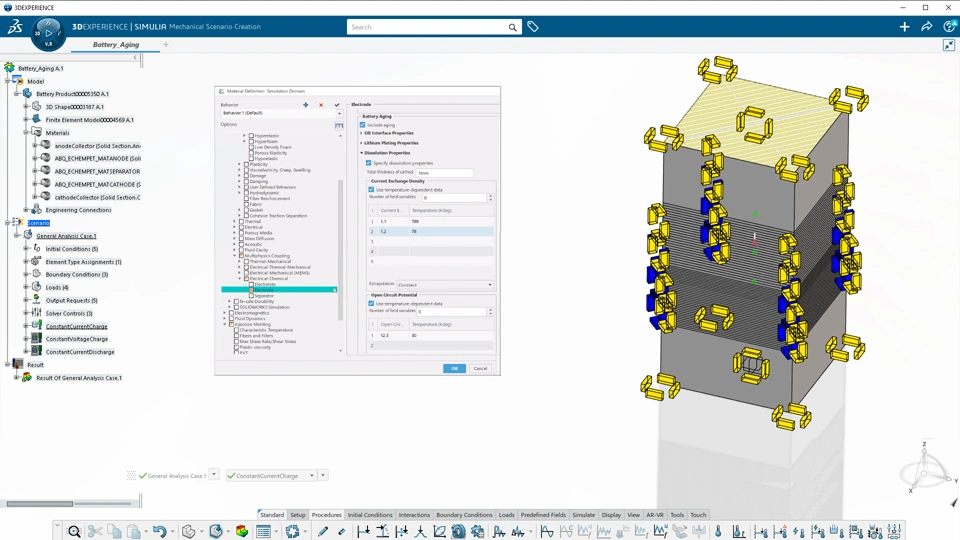Click the OK button in dialog

pyautogui.click(x=454, y=369)
